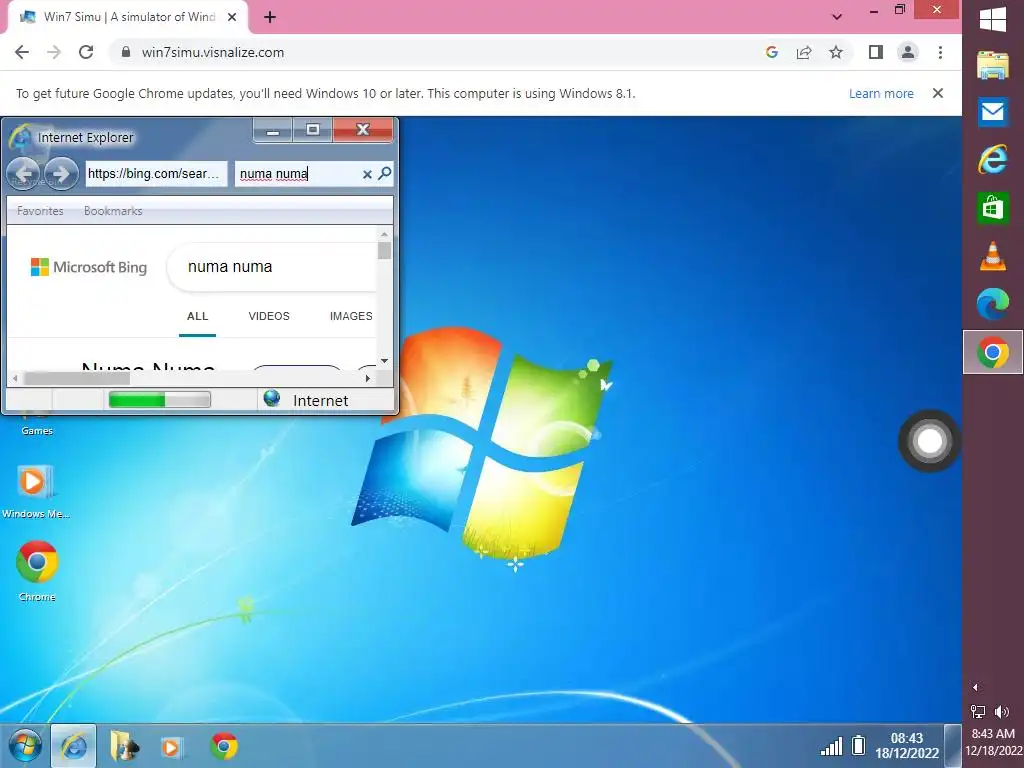Click the Google icon in Chrome's address bar
Viewport: 1024px width, 768px height.
(772, 52)
